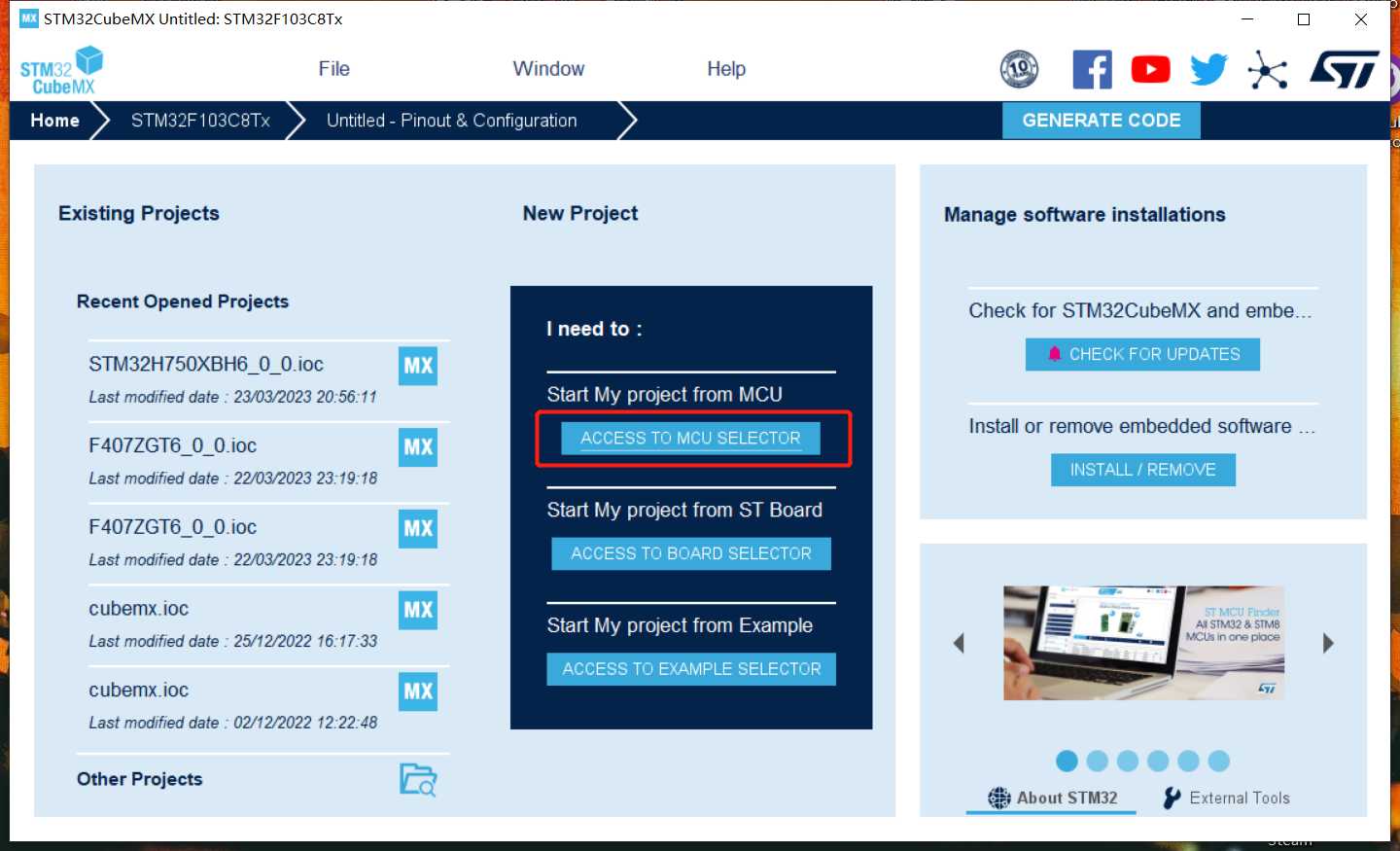Click the ST community network icon
Screen dimensions: 1400x851
coord(1268,70)
